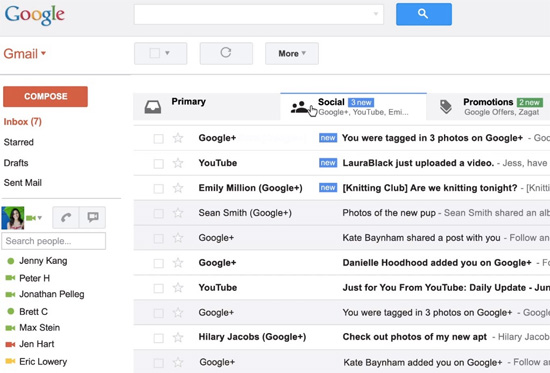Click the main Google search field
Image resolution: width=550 pixels, height=373 pixels.
click(259, 14)
